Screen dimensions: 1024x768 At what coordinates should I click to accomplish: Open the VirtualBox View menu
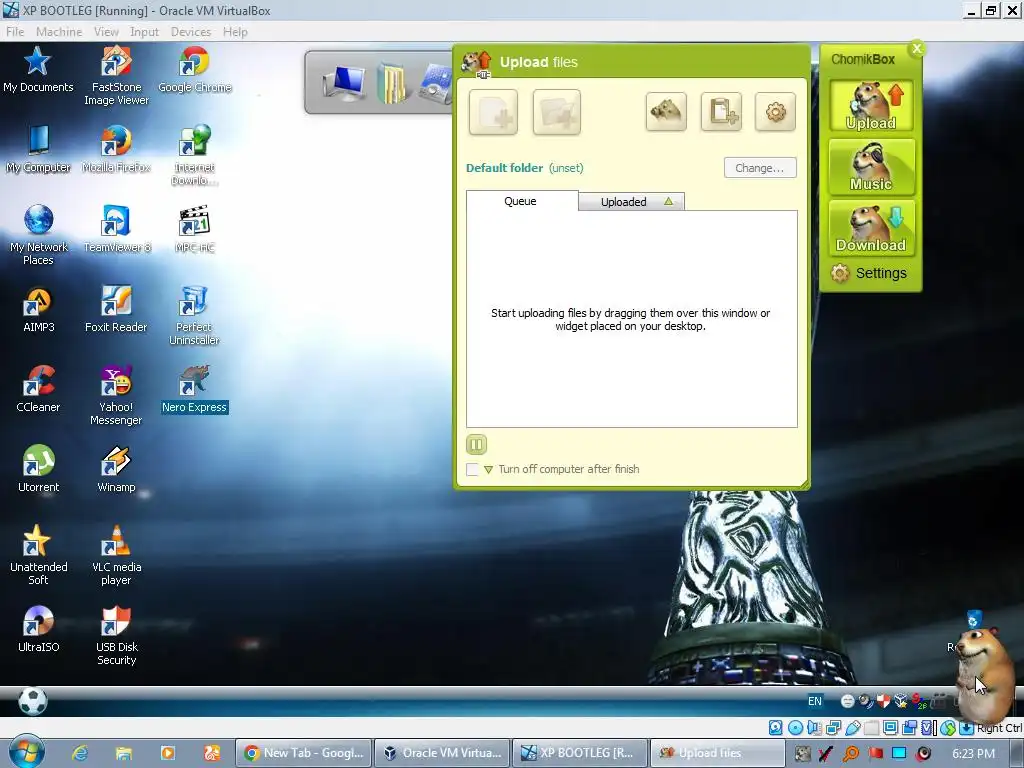click(x=106, y=31)
